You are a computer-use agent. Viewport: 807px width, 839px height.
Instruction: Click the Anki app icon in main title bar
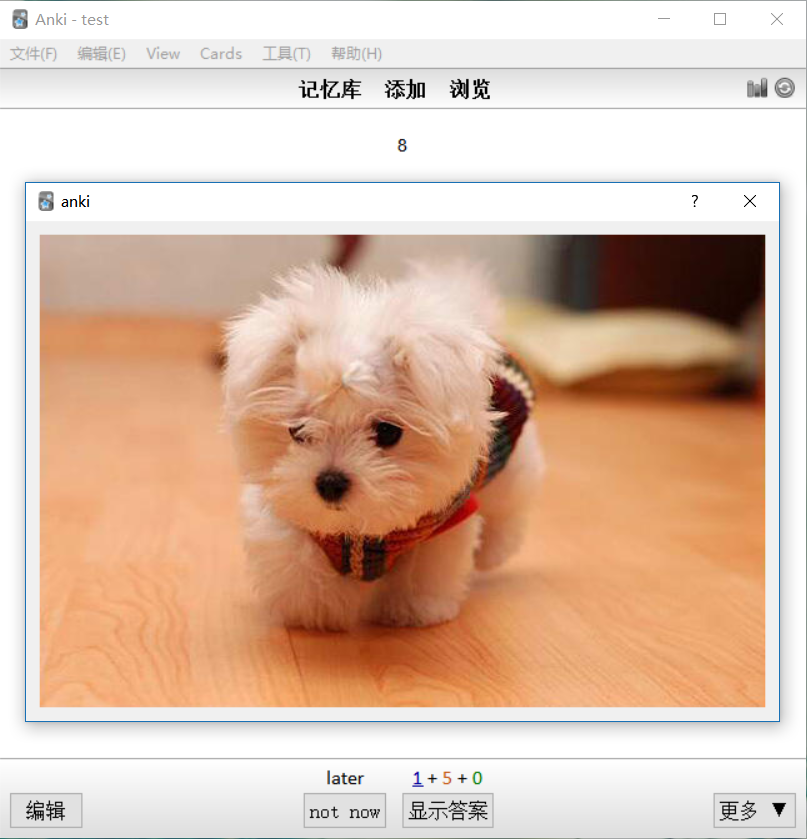[x=20, y=19]
